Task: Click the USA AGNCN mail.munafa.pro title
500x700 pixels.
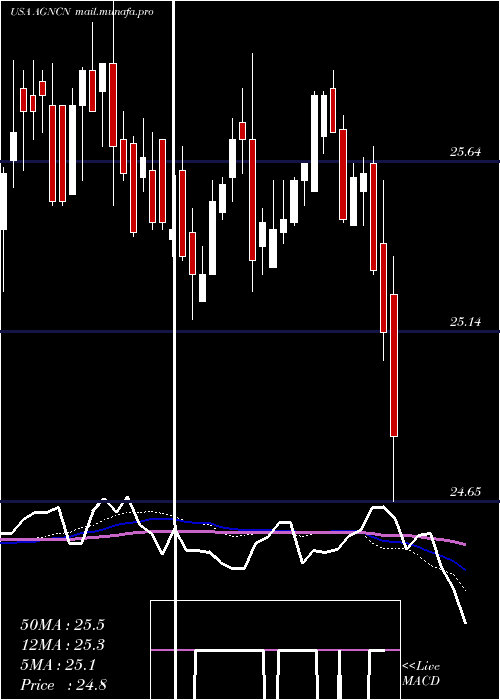Action: 82,12
